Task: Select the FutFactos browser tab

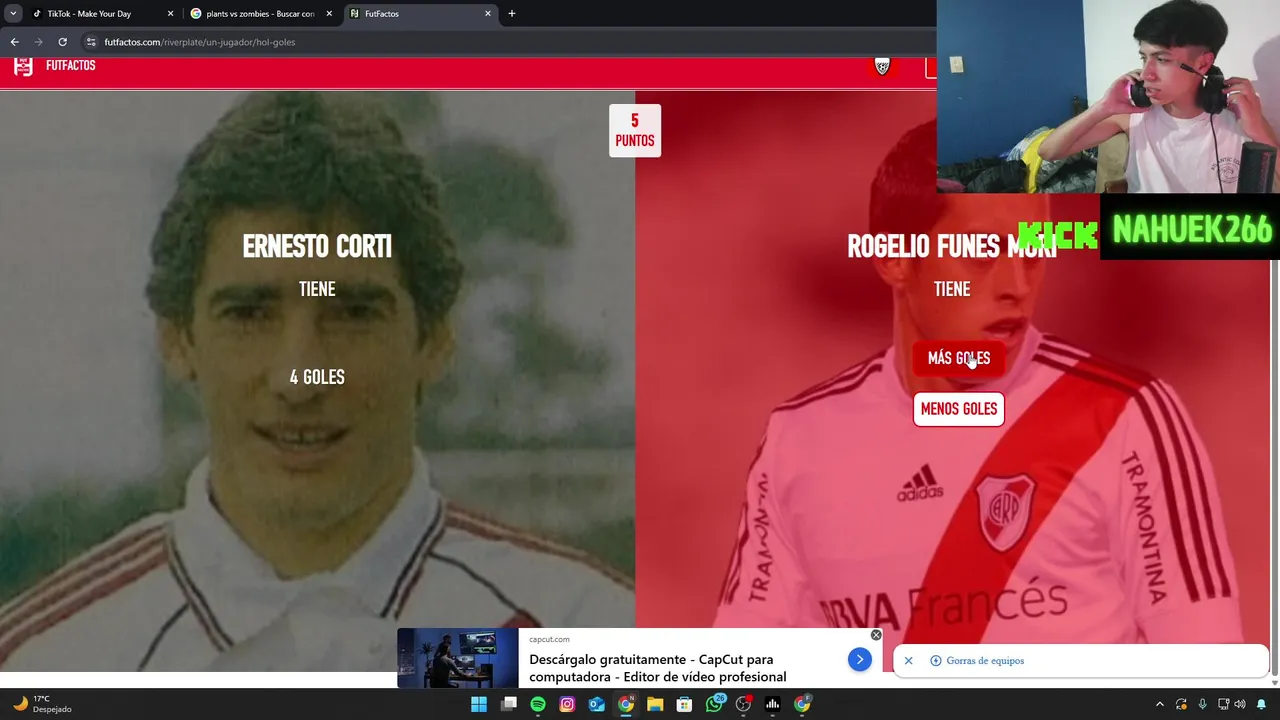Action: pos(420,14)
